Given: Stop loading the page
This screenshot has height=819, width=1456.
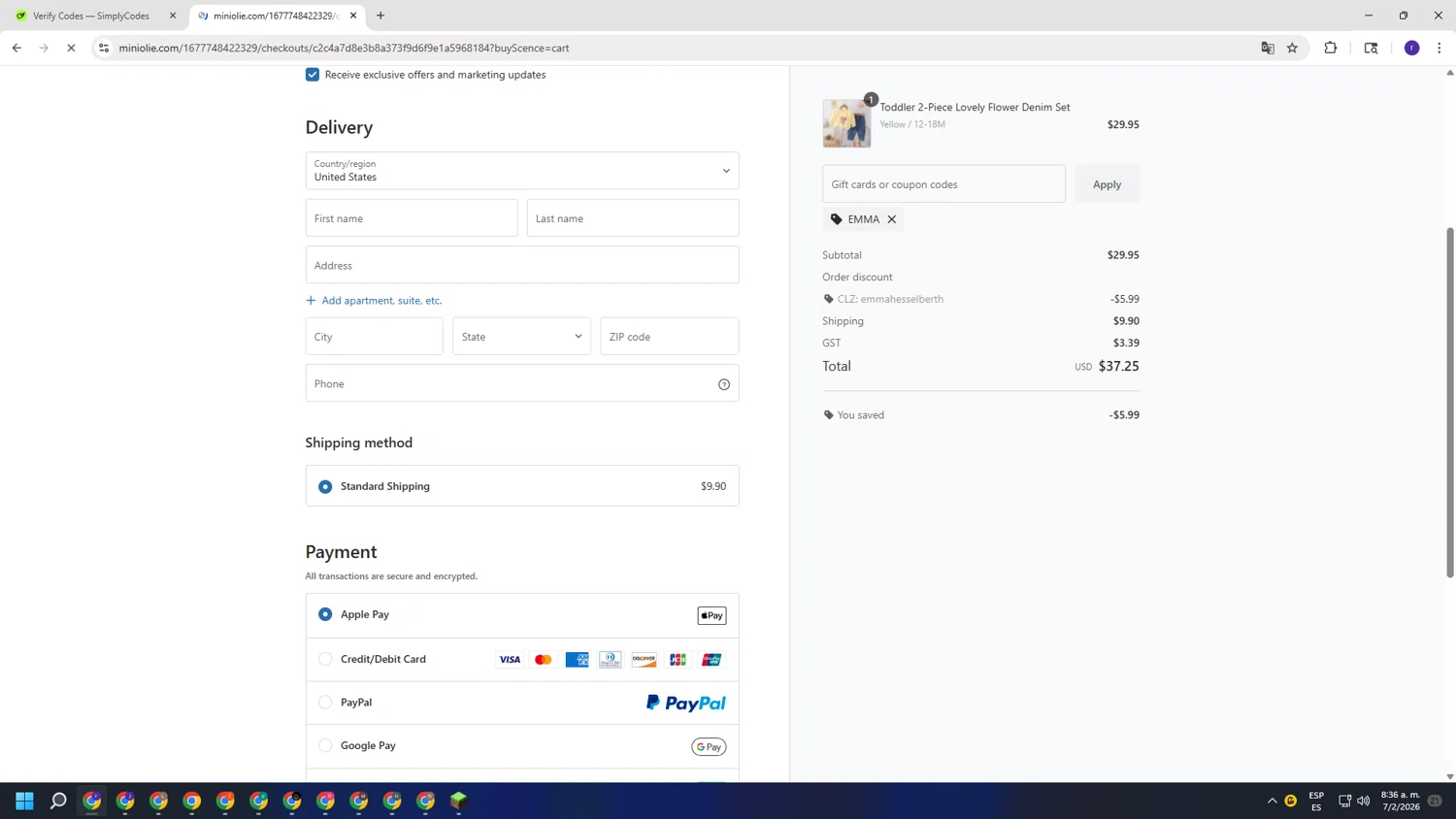Looking at the screenshot, I should pyautogui.click(x=71, y=48).
